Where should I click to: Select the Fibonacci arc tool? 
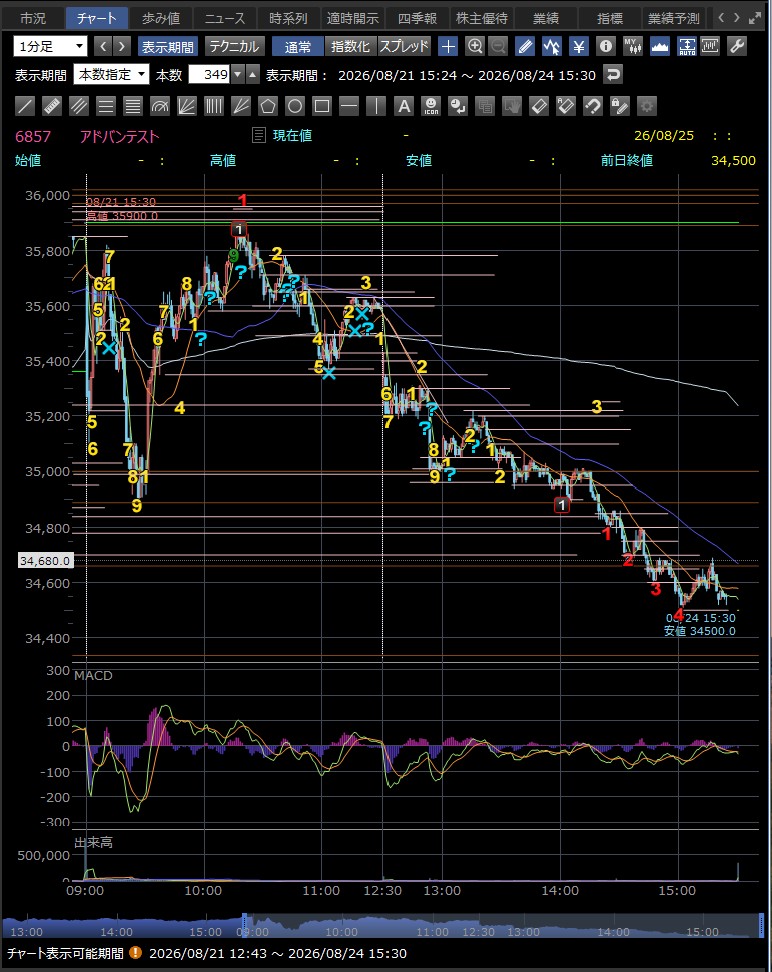pyautogui.click(x=160, y=106)
